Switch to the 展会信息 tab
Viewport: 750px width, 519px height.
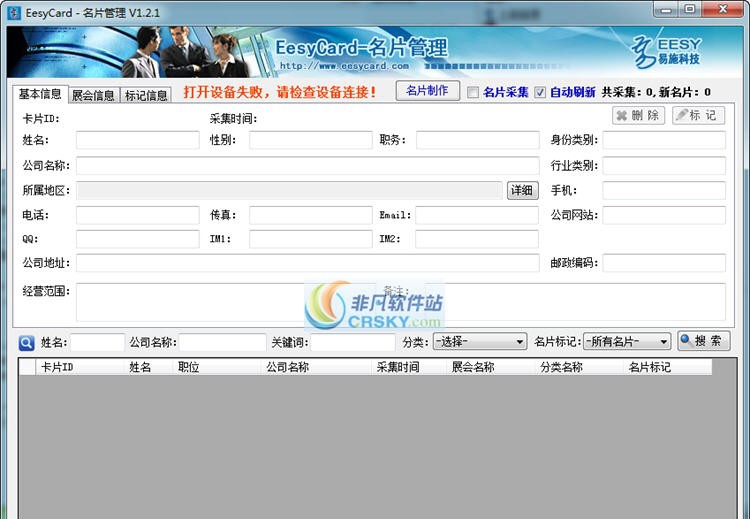(x=93, y=95)
